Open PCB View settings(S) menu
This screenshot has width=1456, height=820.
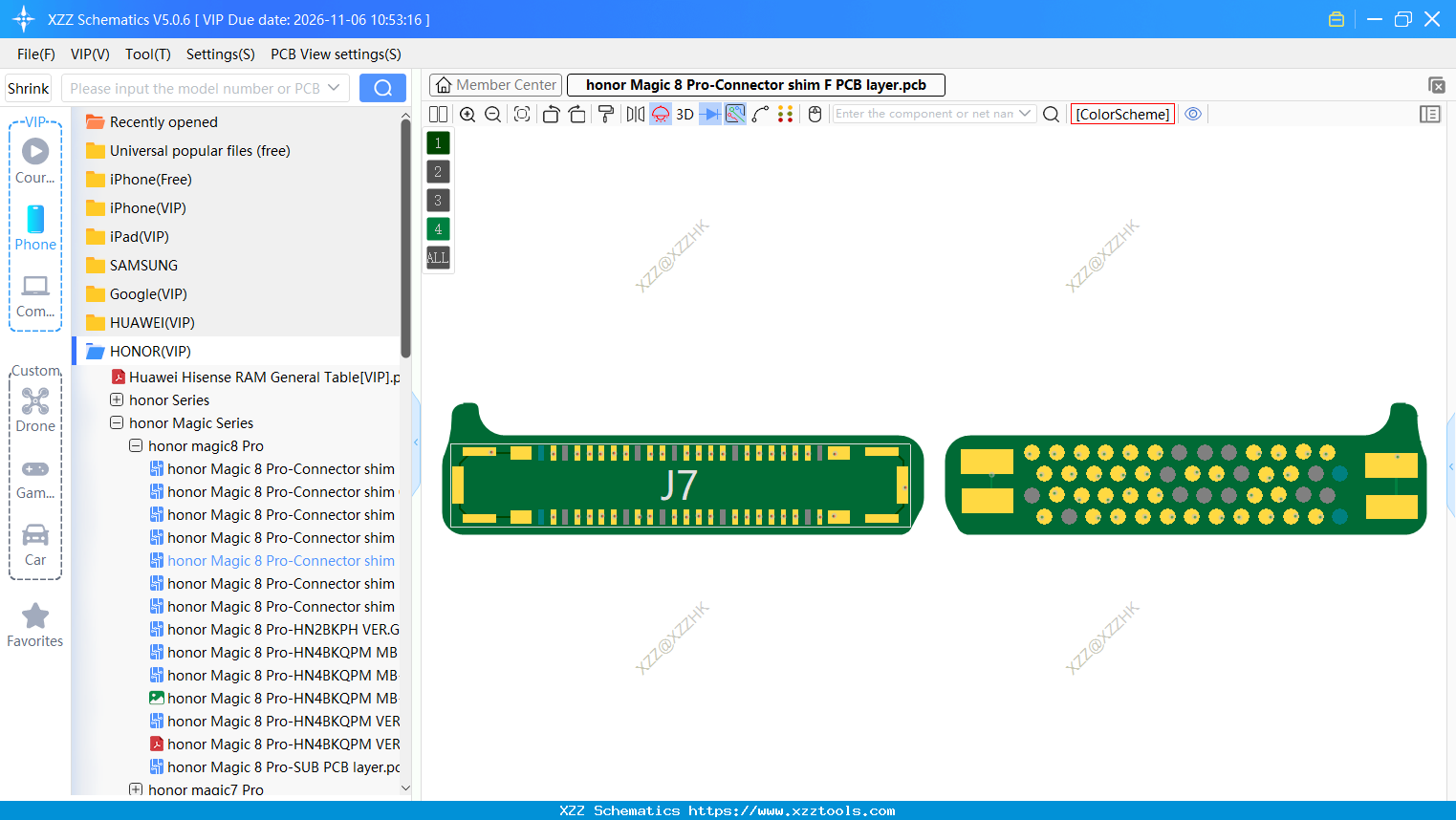[336, 54]
